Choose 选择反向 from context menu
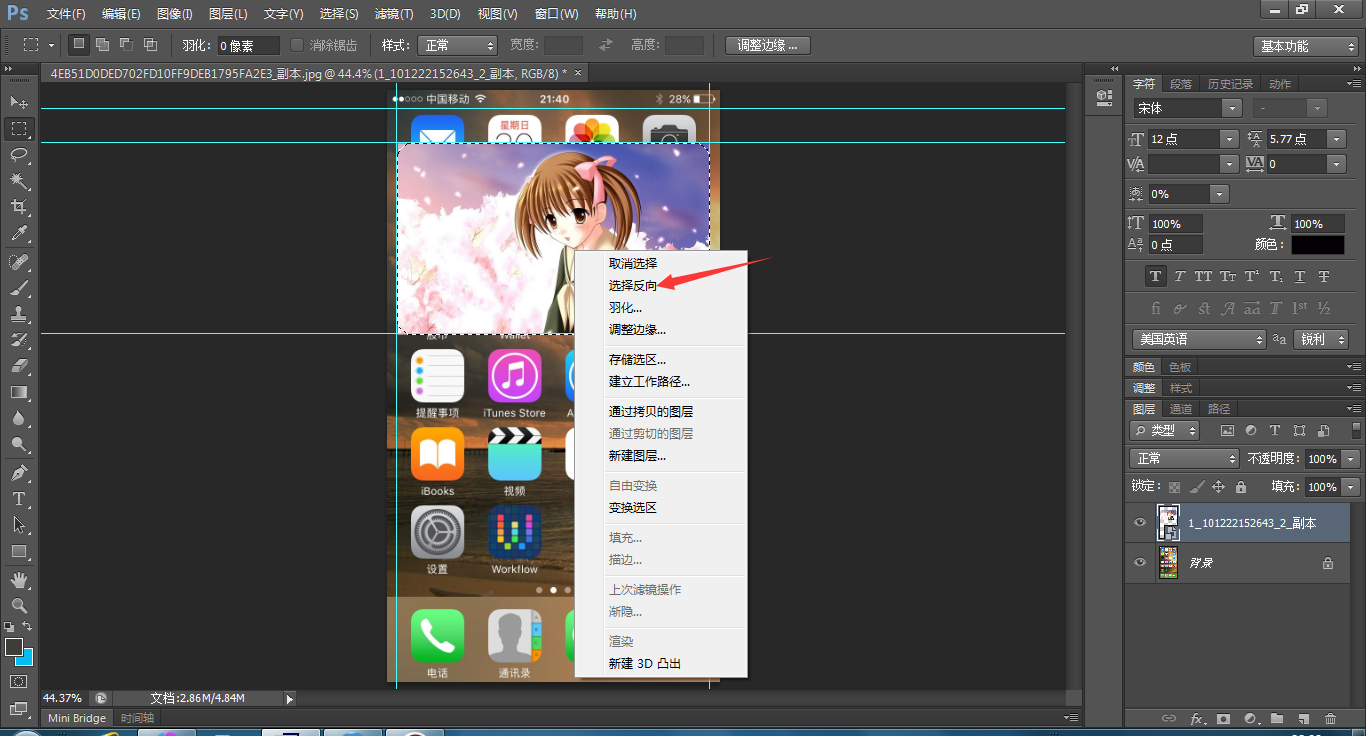1366x736 pixels. 633,285
